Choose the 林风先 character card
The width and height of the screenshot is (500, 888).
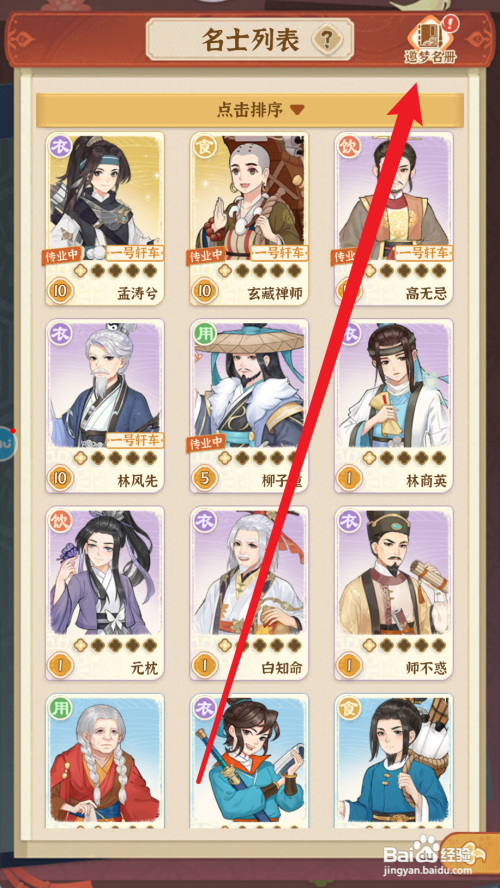[x=105, y=406]
